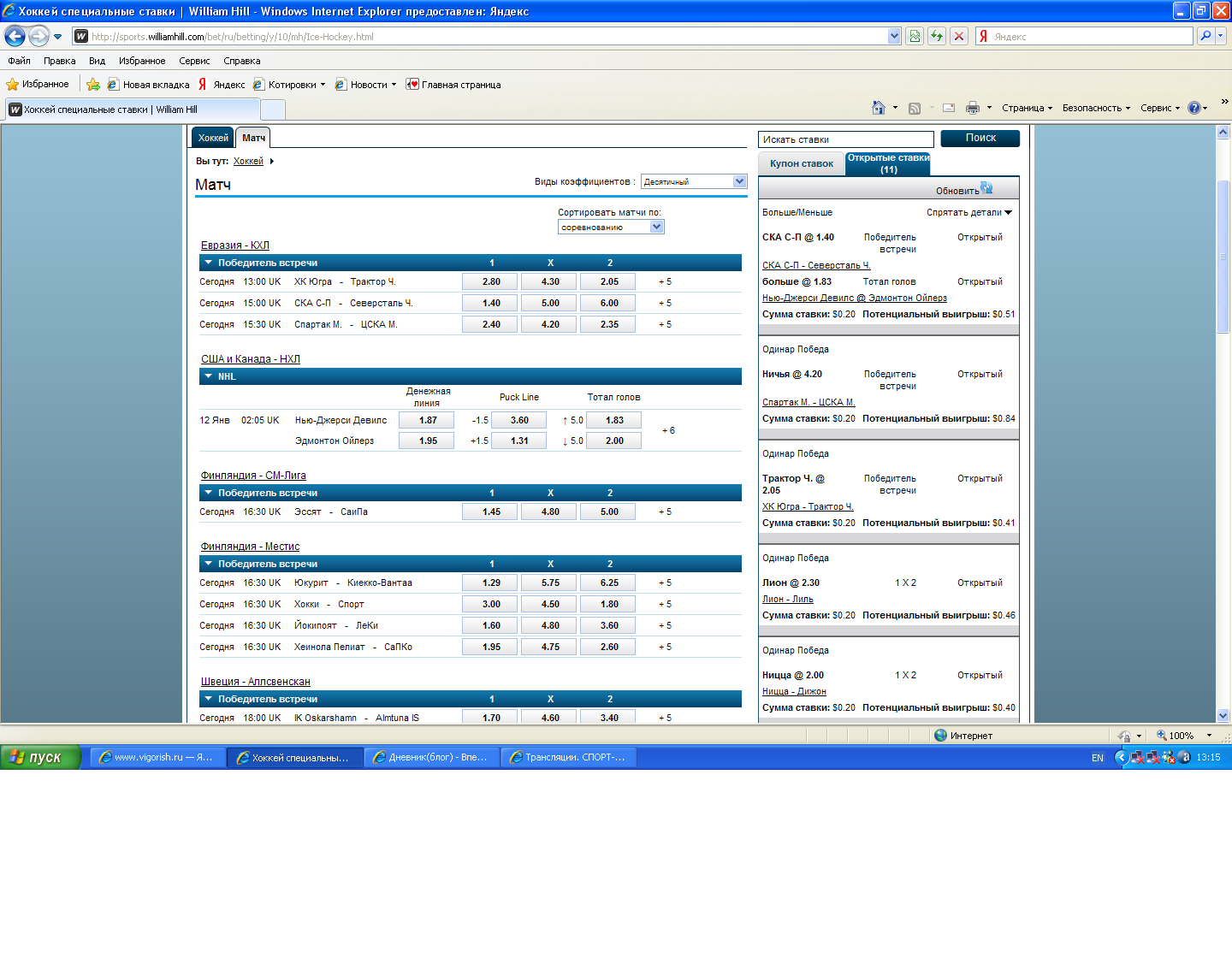The width and height of the screenshot is (1232, 970).
Task: Select Edmonton Oilers money line 1.95
Action: coord(428,441)
